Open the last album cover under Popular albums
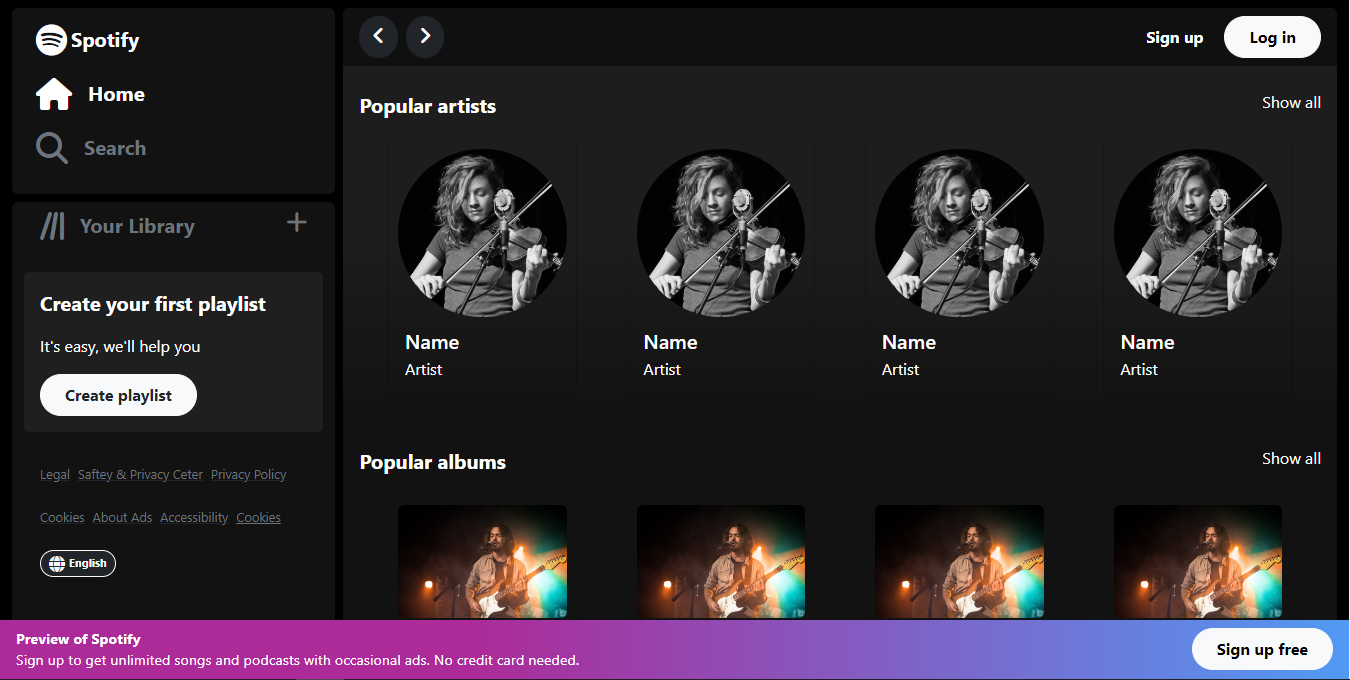 tap(1198, 561)
